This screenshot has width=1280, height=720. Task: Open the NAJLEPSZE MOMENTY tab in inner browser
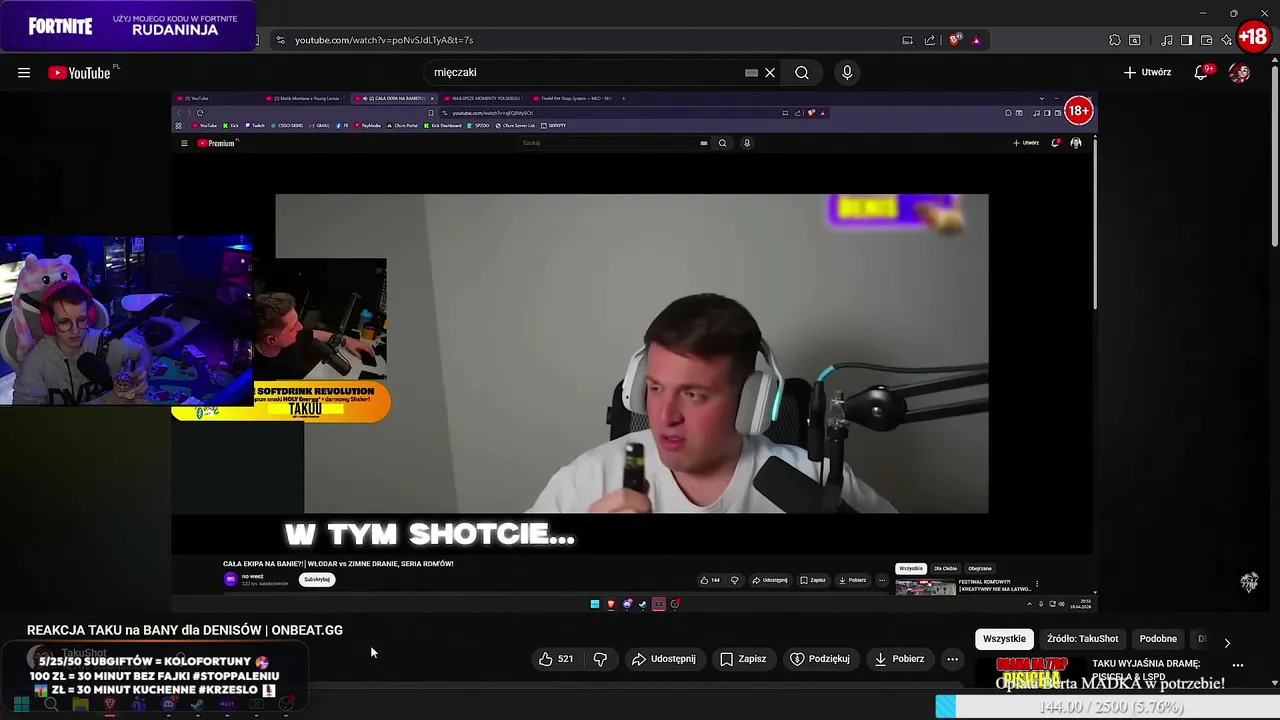486,98
